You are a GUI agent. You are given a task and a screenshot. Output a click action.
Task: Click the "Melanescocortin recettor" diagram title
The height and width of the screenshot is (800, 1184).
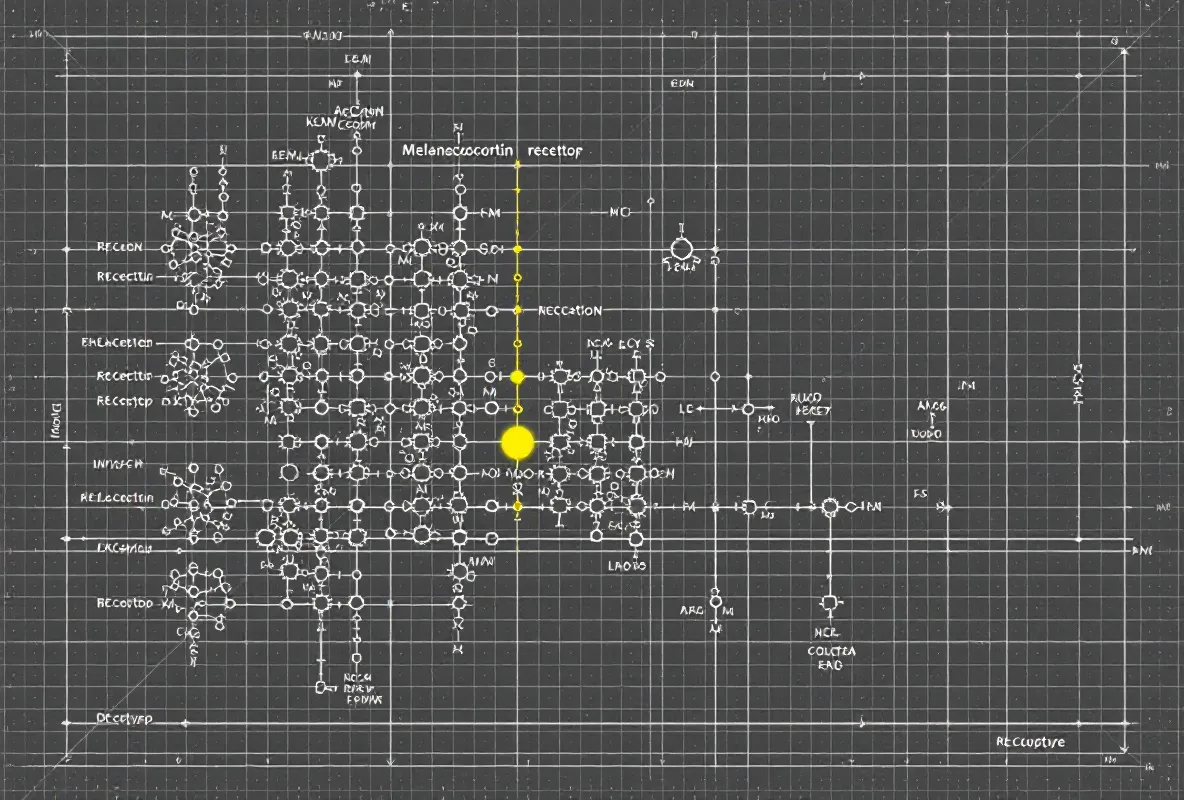tap(492, 150)
